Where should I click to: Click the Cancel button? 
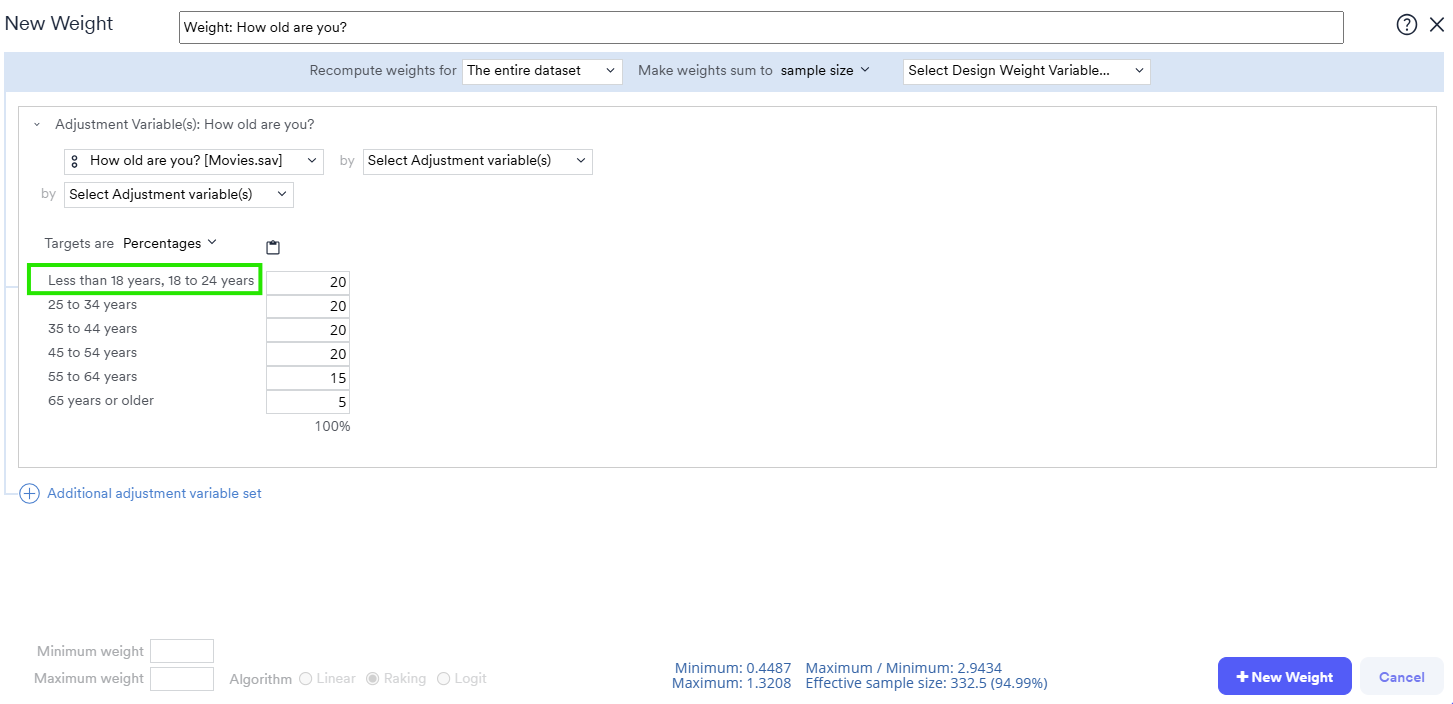click(1401, 677)
